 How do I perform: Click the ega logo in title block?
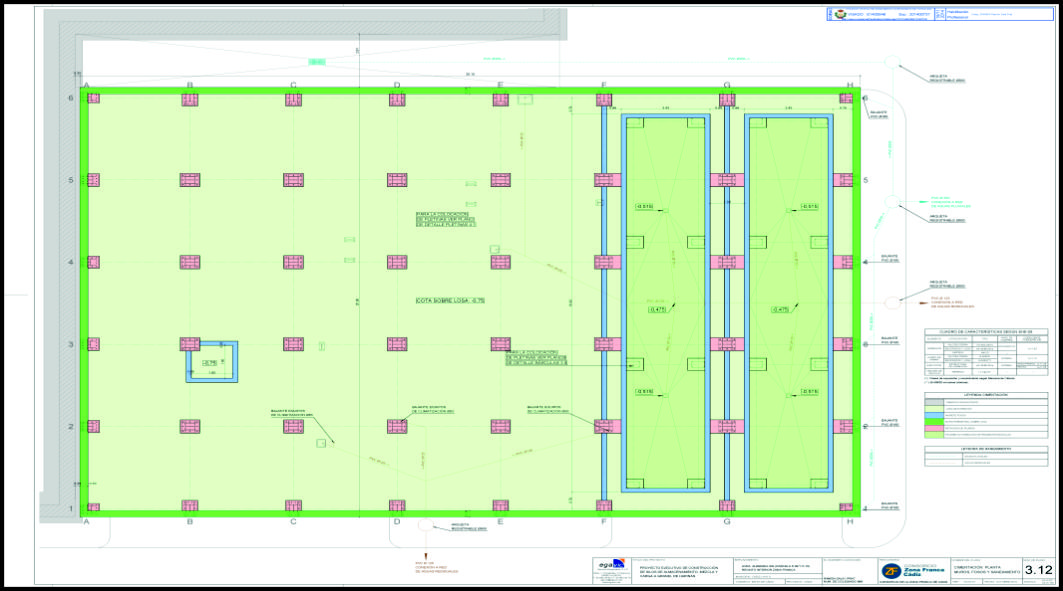pos(607,567)
